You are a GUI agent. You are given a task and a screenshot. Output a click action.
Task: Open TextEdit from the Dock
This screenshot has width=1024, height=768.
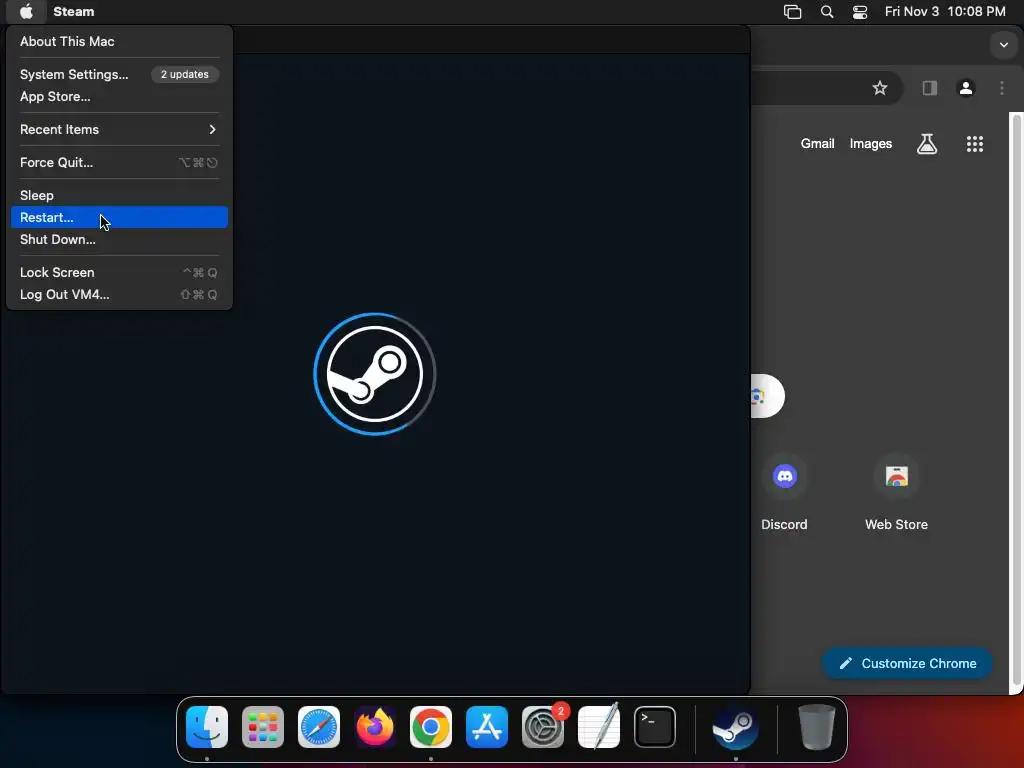pyautogui.click(x=599, y=727)
